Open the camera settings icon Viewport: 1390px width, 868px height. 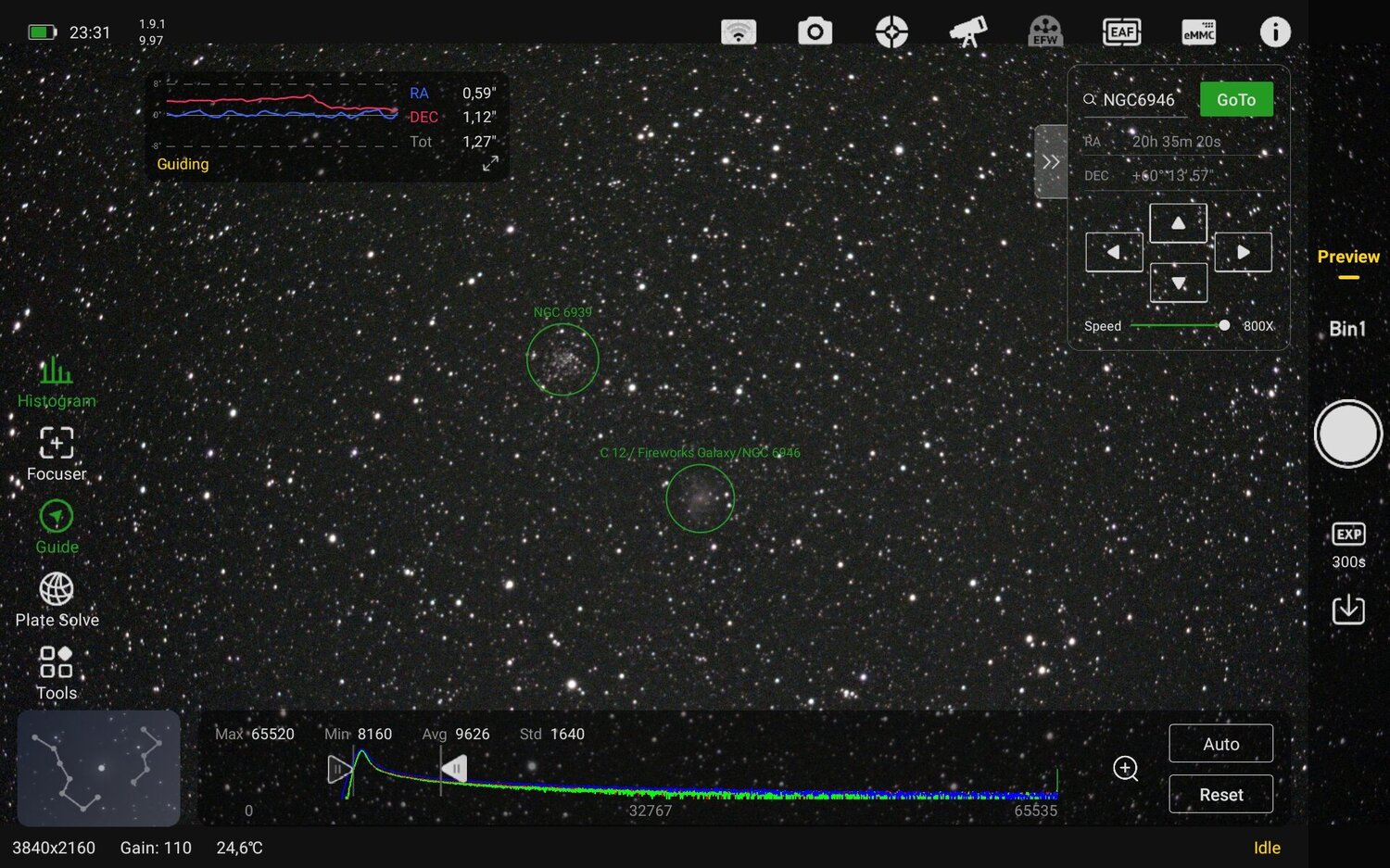pyautogui.click(x=815, y=31)
